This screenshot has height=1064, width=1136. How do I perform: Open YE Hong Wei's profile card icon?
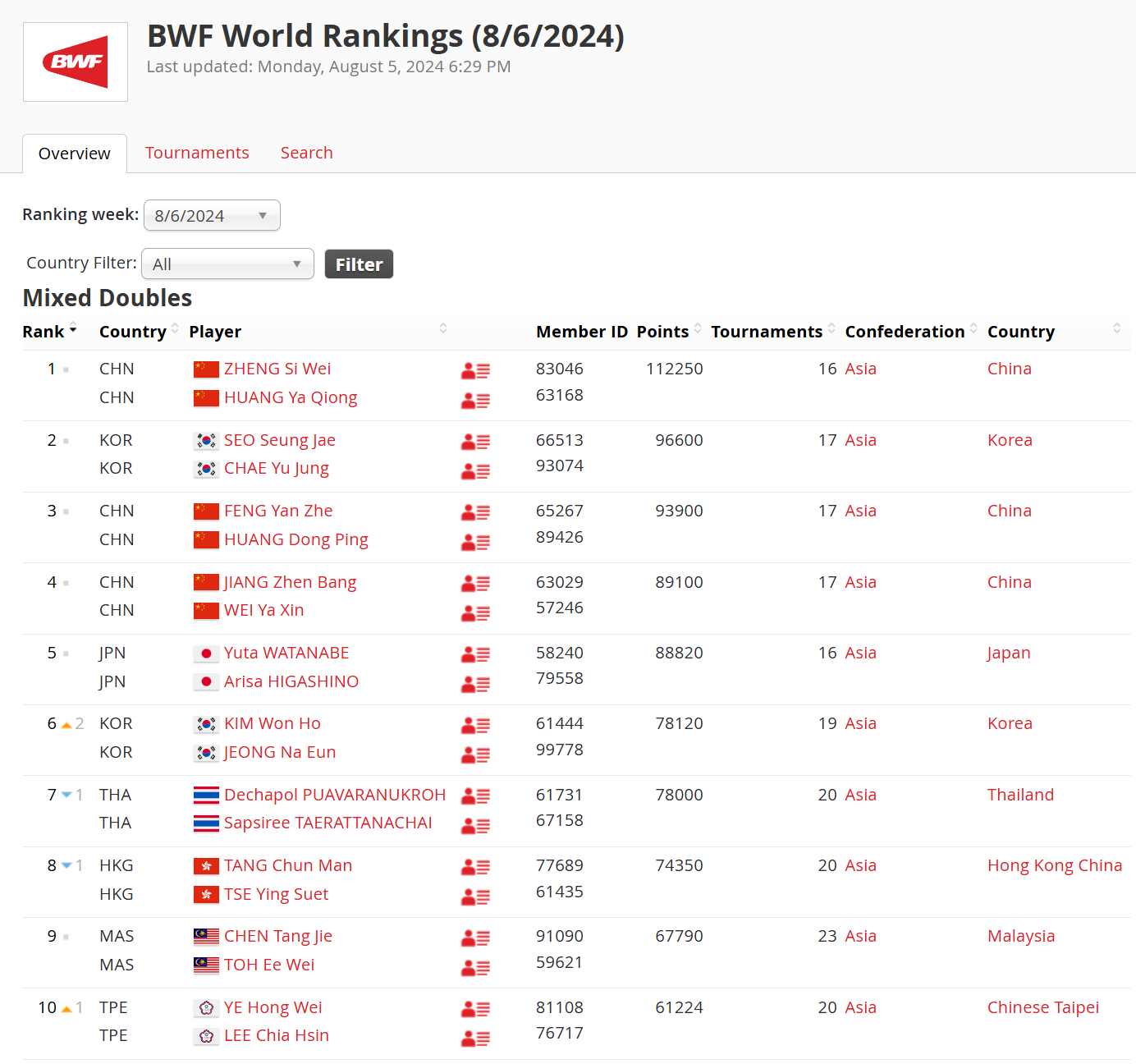tap(475, 1009)
